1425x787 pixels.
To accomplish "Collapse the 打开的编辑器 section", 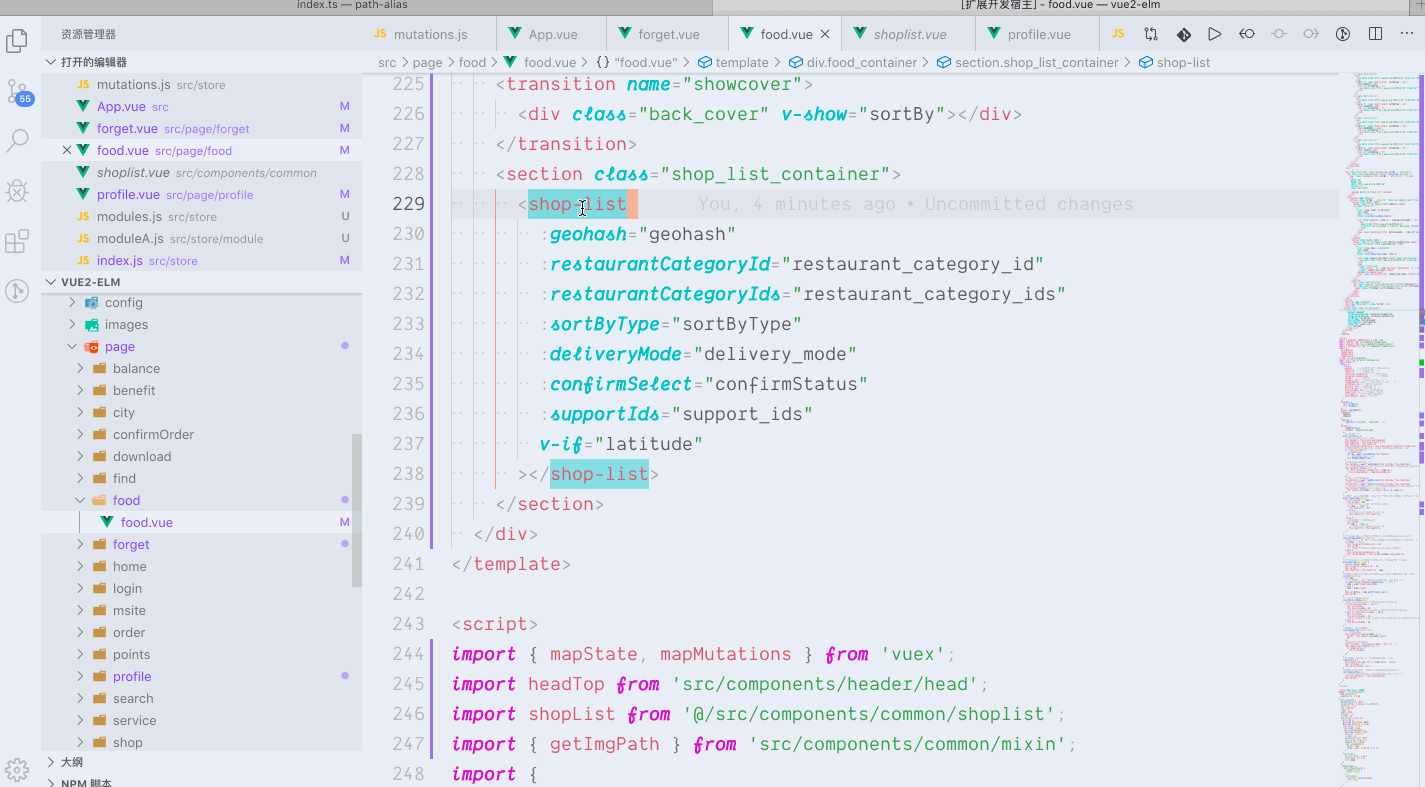I will click(x=50, y=61).
